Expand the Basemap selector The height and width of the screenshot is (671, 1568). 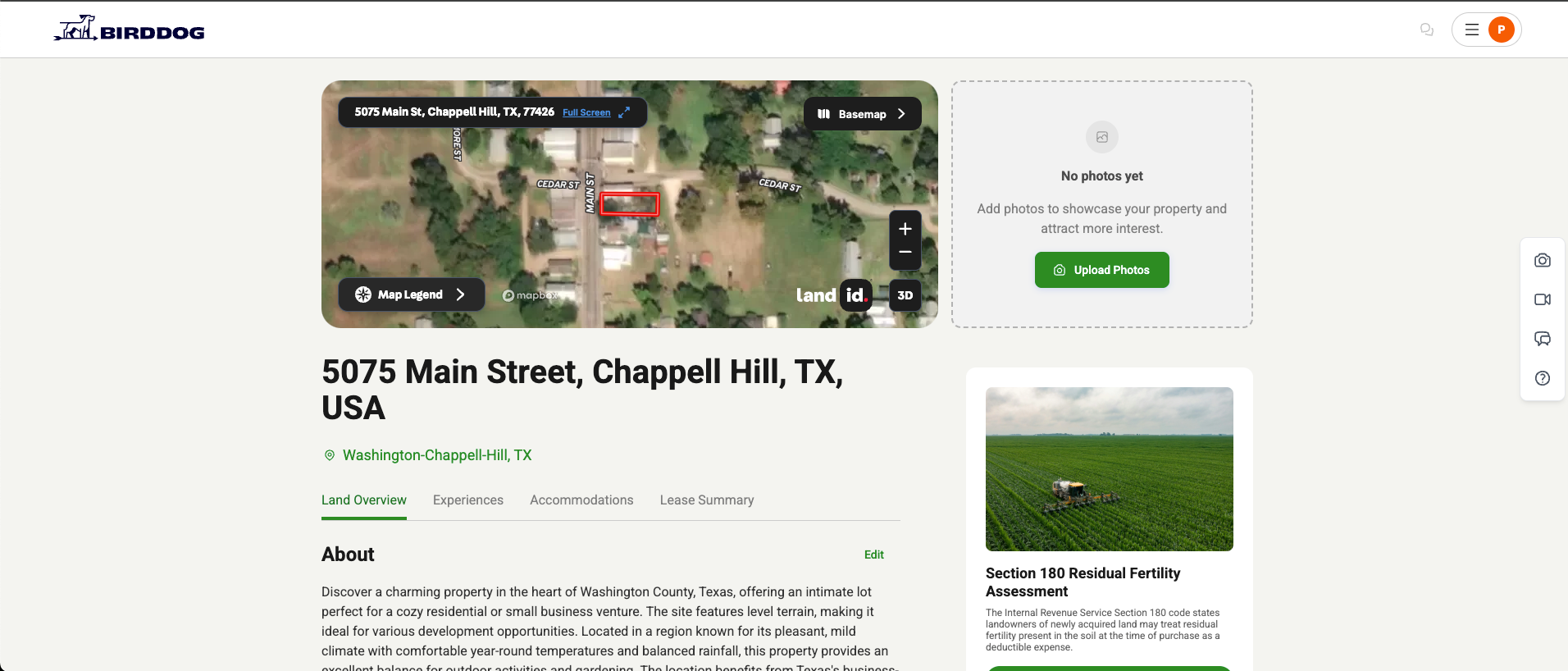[862, 114]
